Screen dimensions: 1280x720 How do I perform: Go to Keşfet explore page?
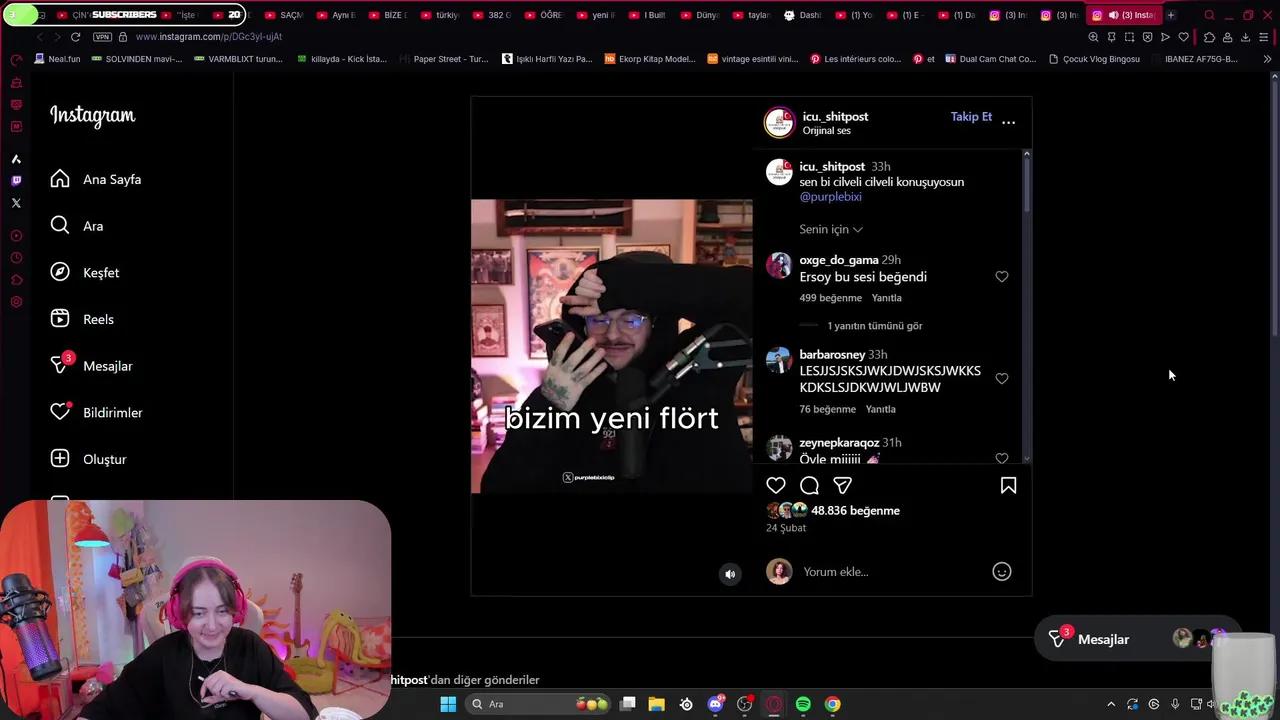(85, 272)
